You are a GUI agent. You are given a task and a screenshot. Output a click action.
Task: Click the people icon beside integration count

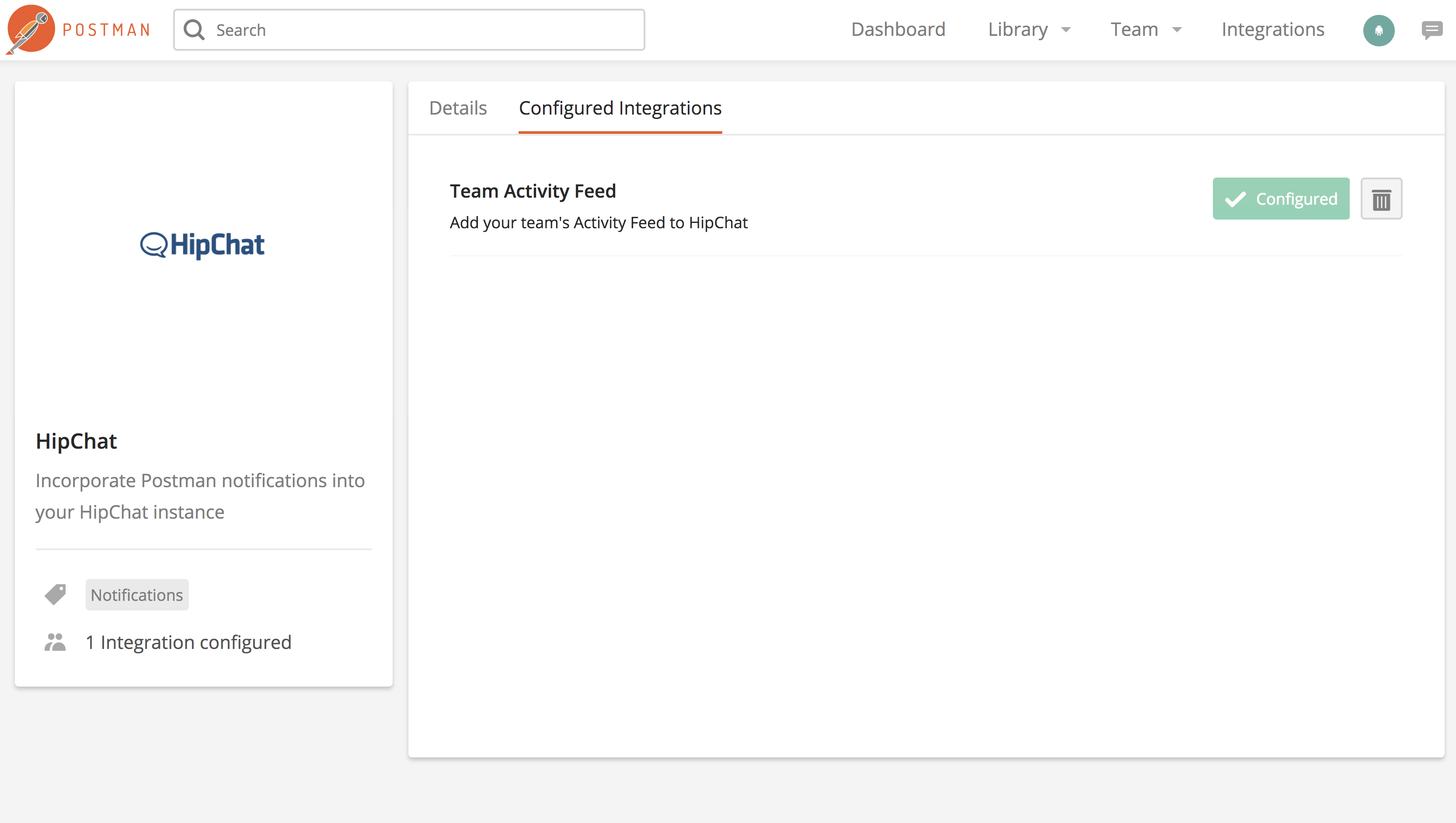(x=56, y=642)
